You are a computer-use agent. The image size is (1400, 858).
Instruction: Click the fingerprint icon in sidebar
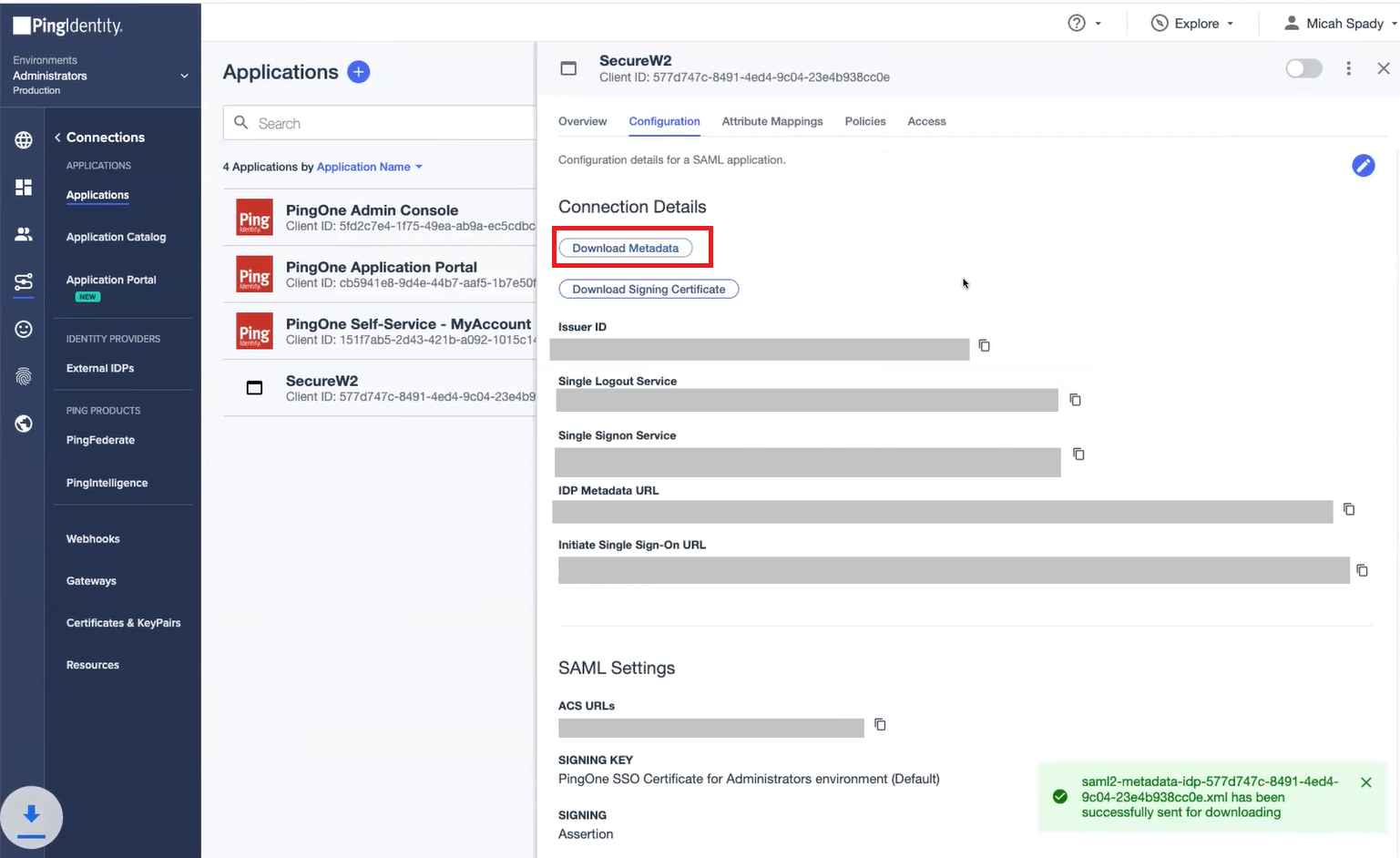24,376
